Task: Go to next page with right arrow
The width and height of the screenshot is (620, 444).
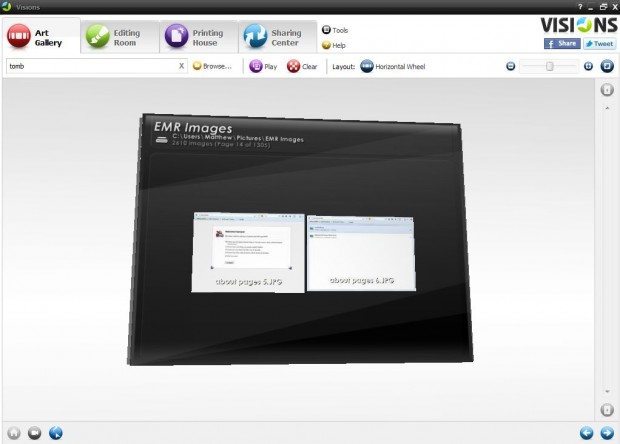Action: [x=607, y=433]
